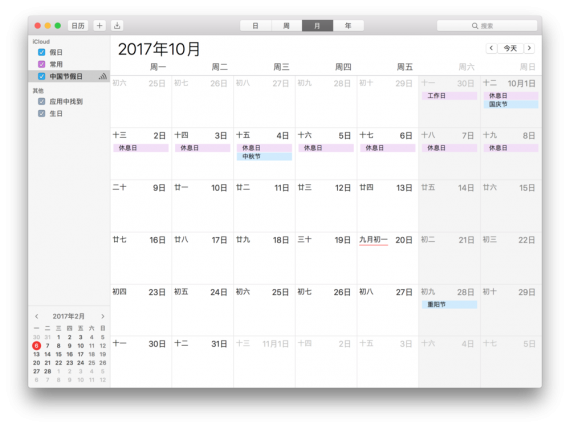Toggle the 常用 calendar checkbox
The width and height of the screenshot is (570, 428).
pyautogui.click(x=41, y=64)
